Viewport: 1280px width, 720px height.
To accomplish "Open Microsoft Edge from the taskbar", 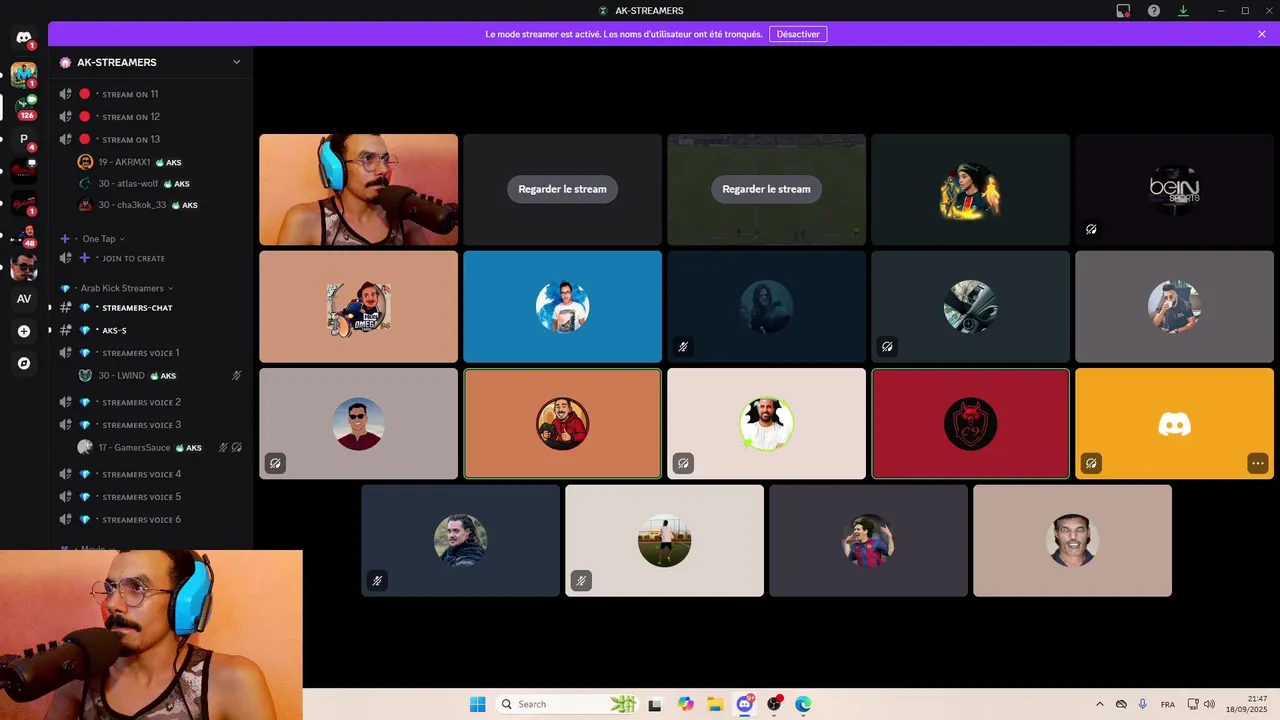I will [803, 704].
